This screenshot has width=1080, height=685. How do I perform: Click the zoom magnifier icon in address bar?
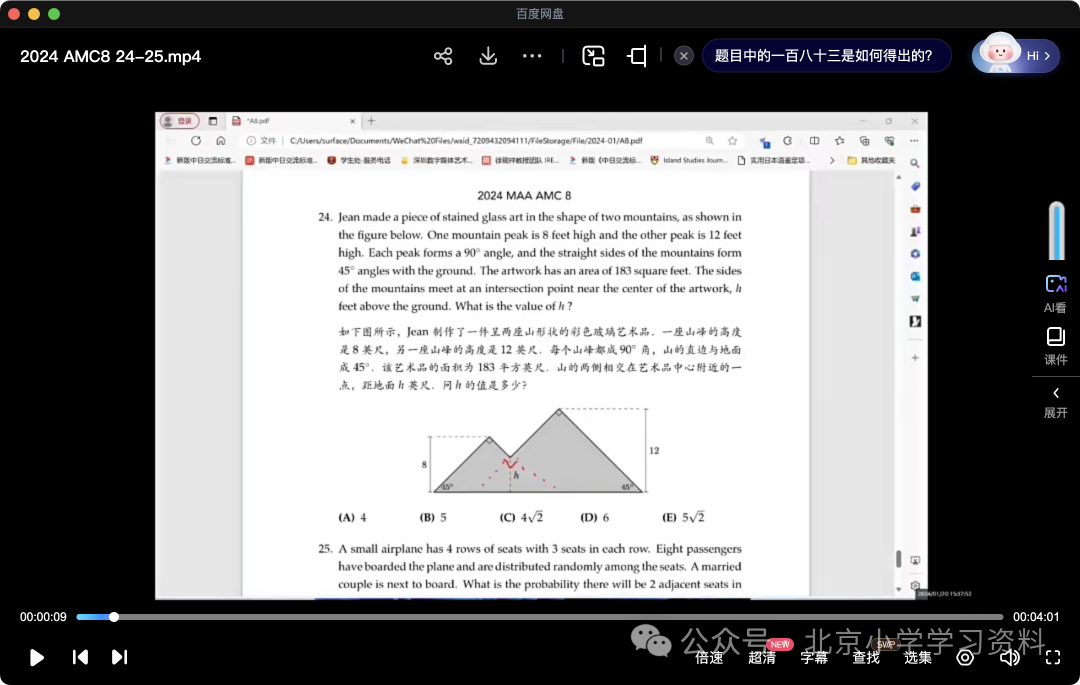[709, 140]
